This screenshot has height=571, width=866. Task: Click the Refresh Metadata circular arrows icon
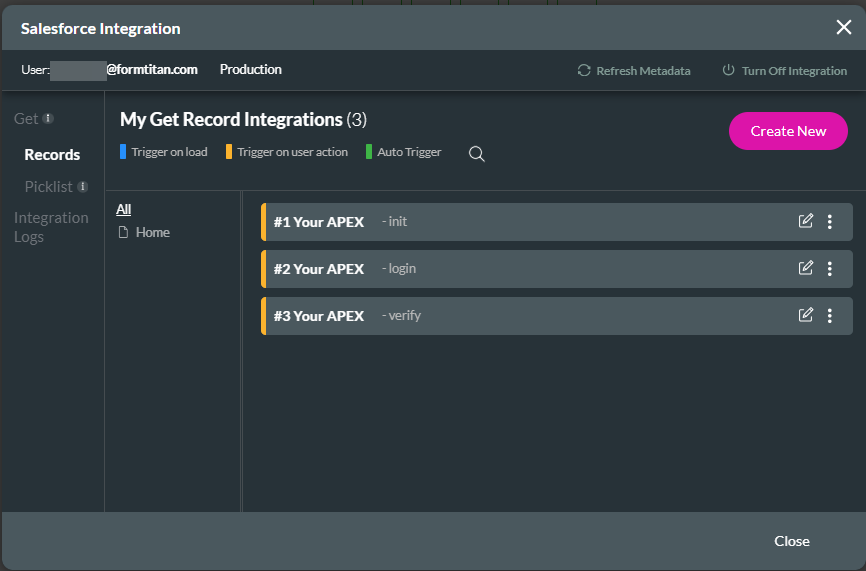(x=584, y=70)
